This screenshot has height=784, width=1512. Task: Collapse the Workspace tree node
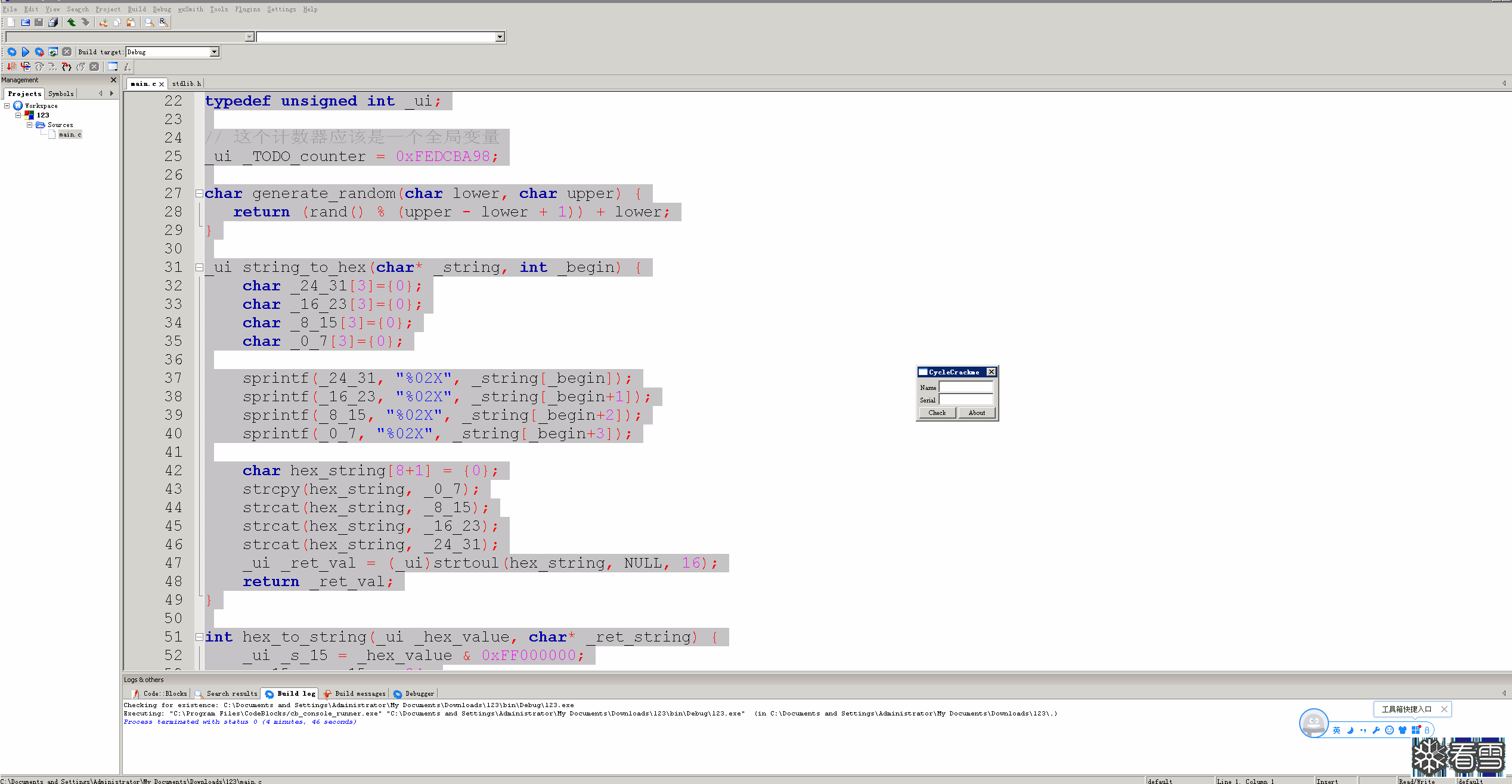click(x=7, y=106)
